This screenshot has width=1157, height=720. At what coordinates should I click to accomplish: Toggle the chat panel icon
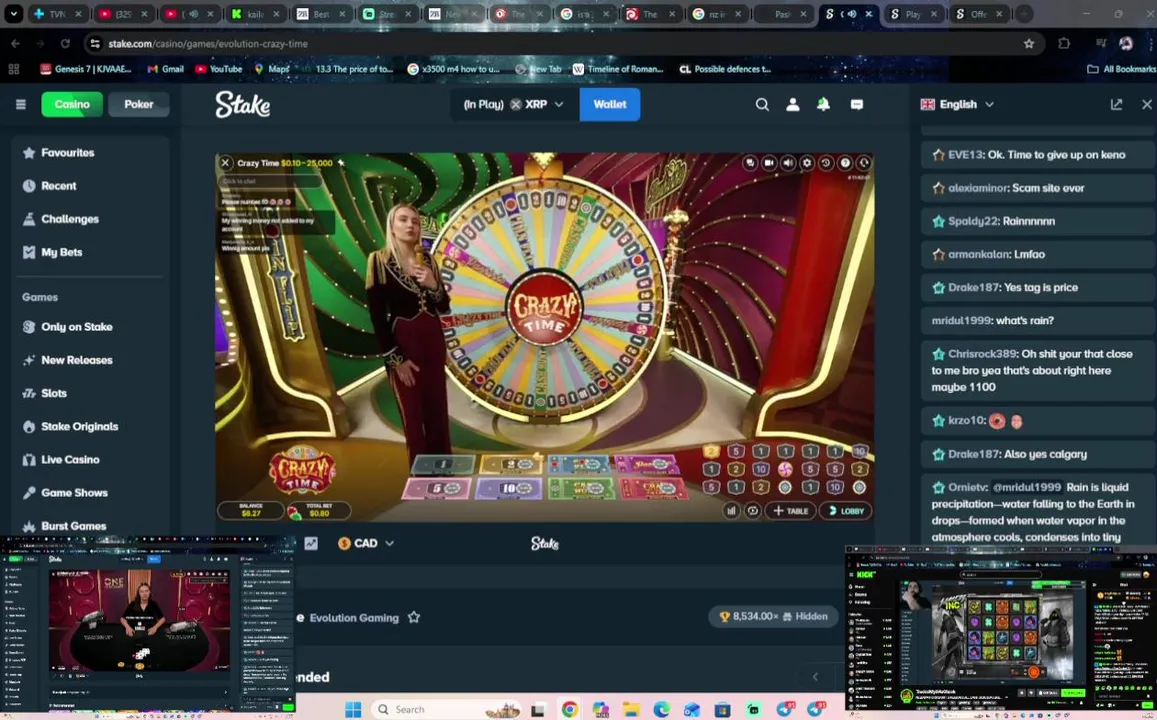(x=857, y=105)
